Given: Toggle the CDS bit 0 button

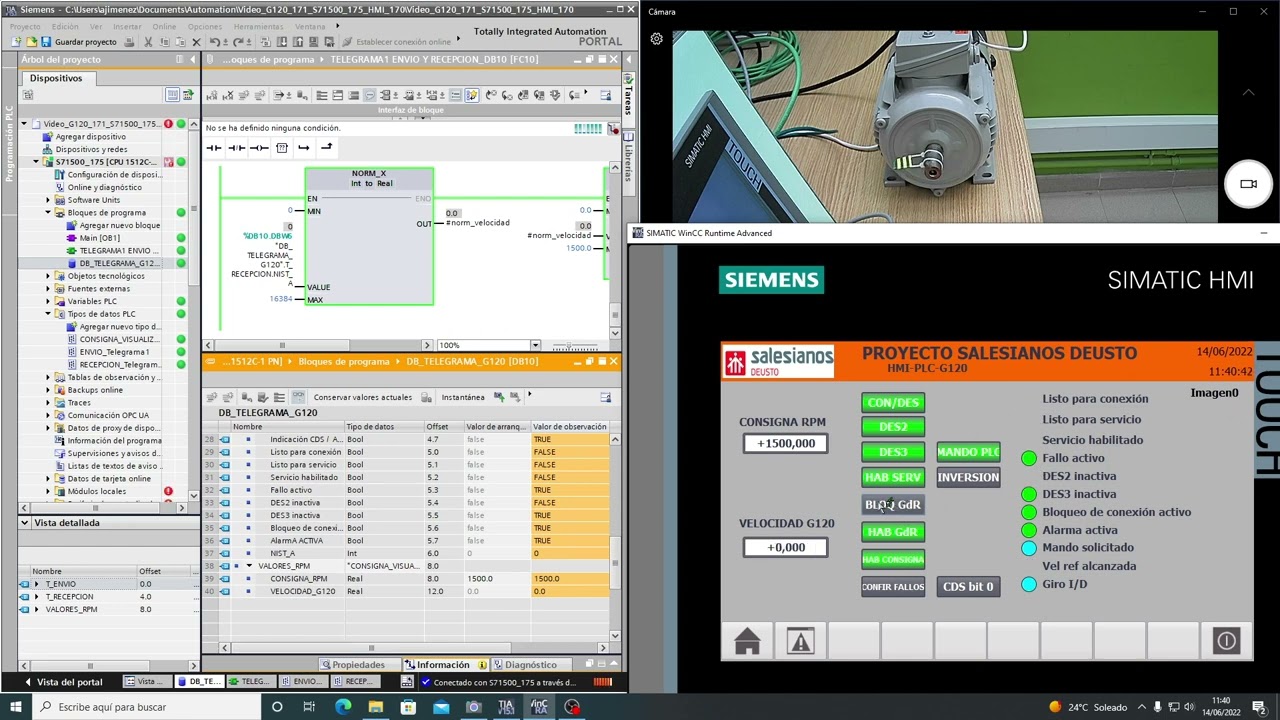Looking at the screenshot, I should [x=968, y=587].
